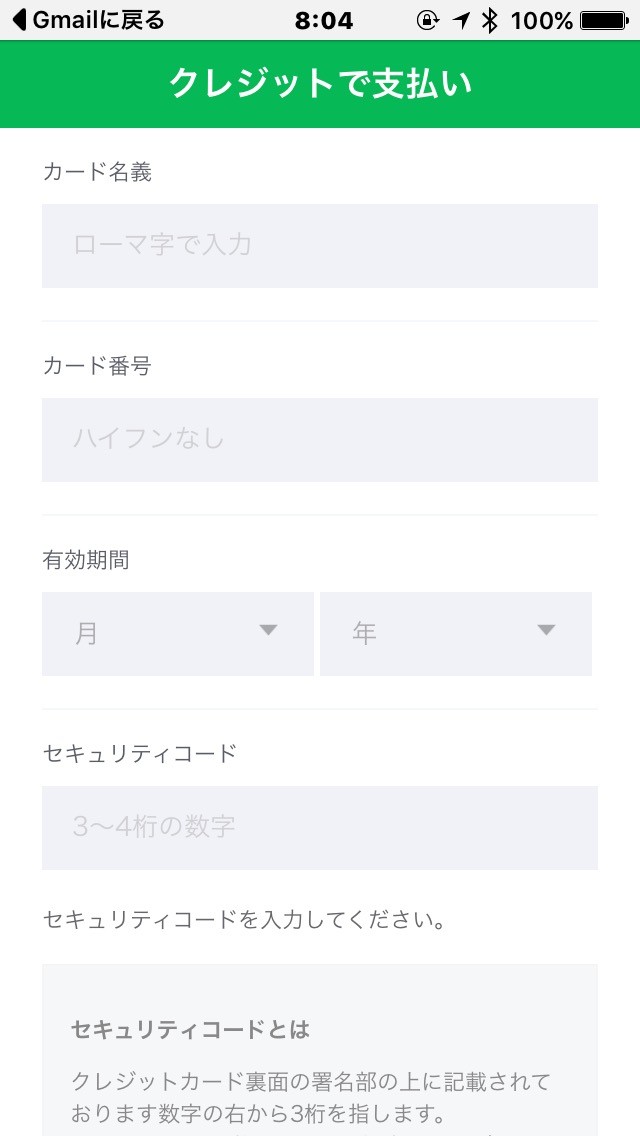Tap the セキュリティコードとは heading
640x1136 pixels.
(x=191, y=1030)
